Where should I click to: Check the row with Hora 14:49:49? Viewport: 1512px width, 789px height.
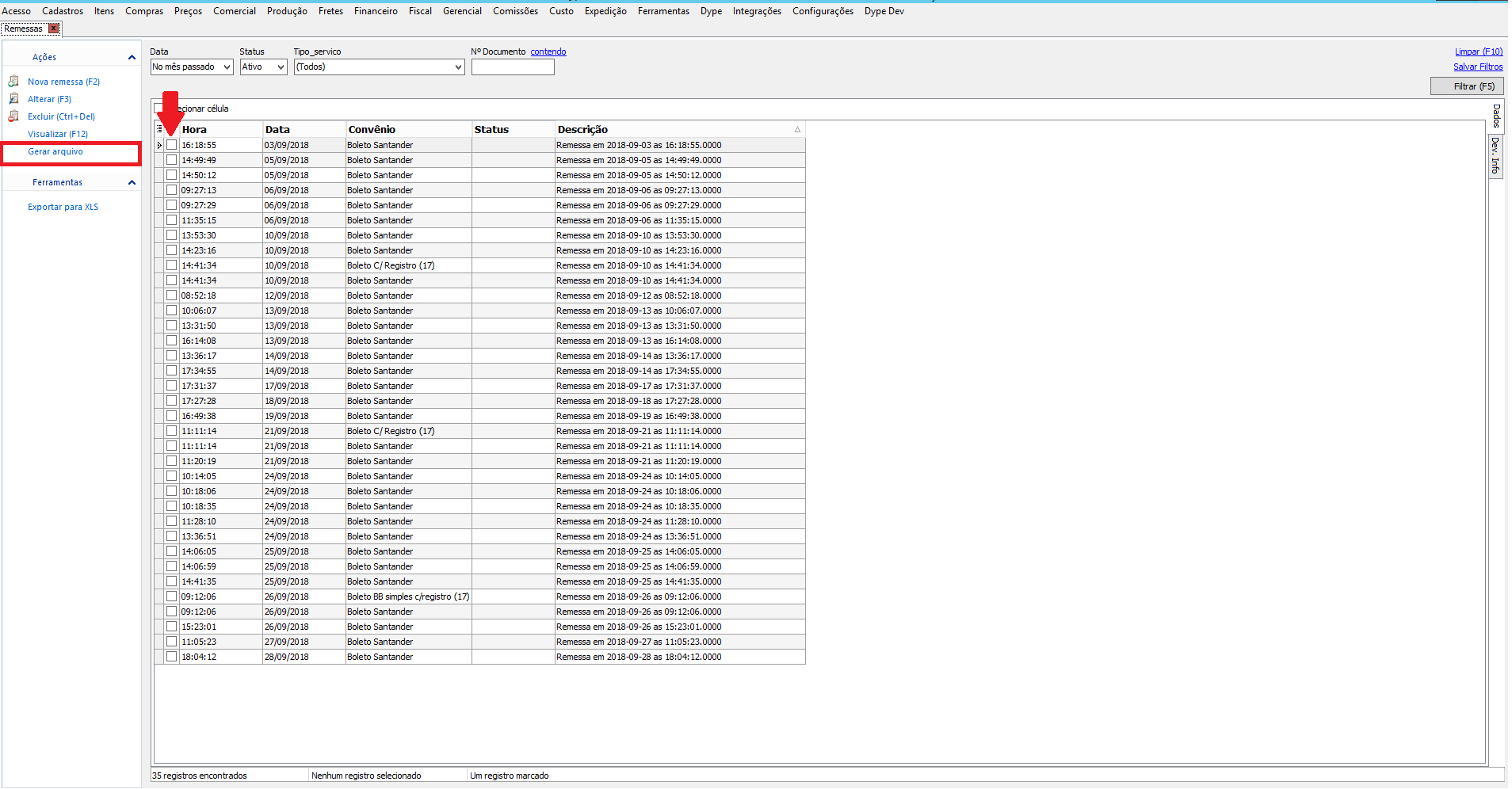[171, 160]
